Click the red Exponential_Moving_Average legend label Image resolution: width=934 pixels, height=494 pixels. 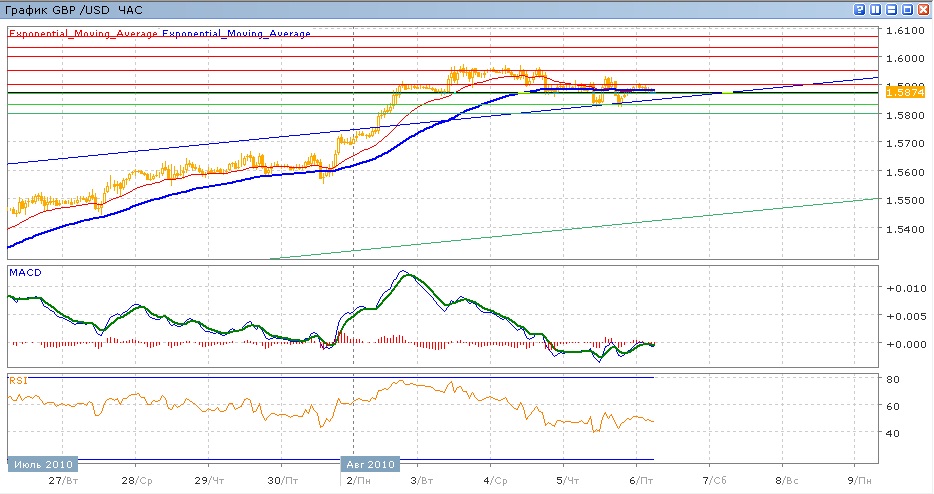83,33
